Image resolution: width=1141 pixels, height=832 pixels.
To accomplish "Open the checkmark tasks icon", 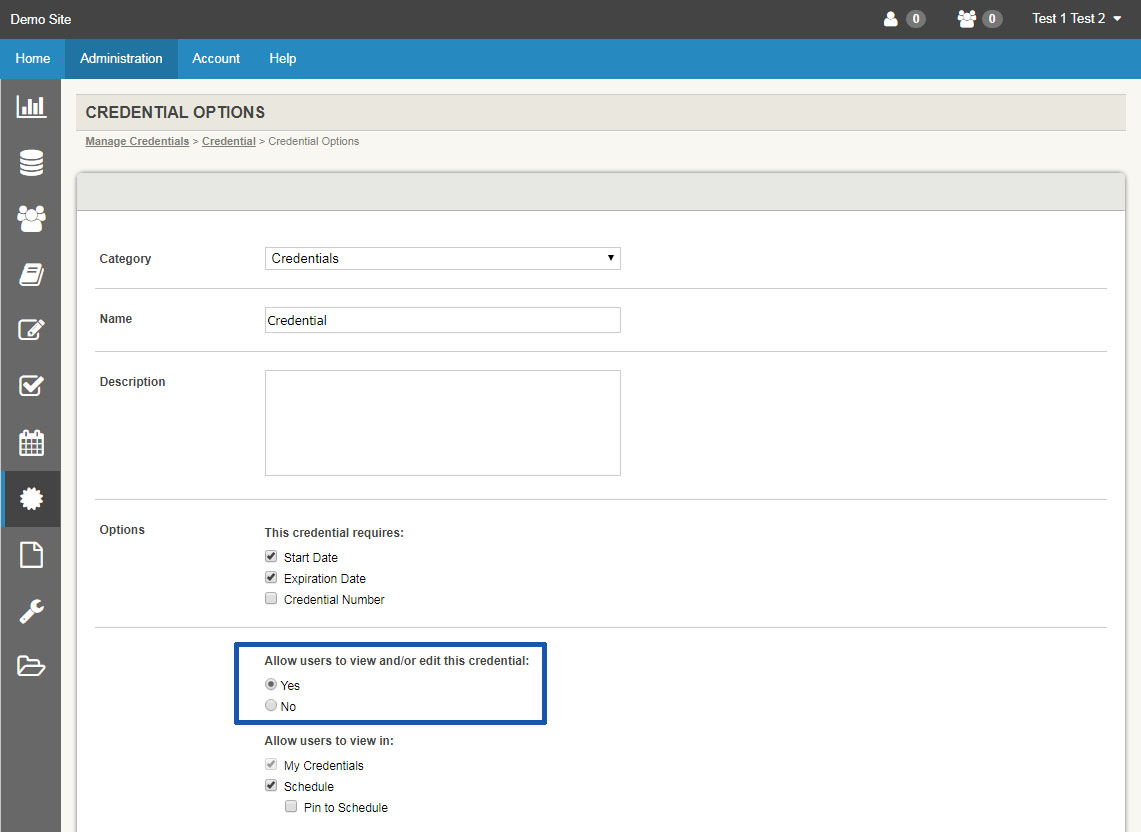I will pos(31,386).
